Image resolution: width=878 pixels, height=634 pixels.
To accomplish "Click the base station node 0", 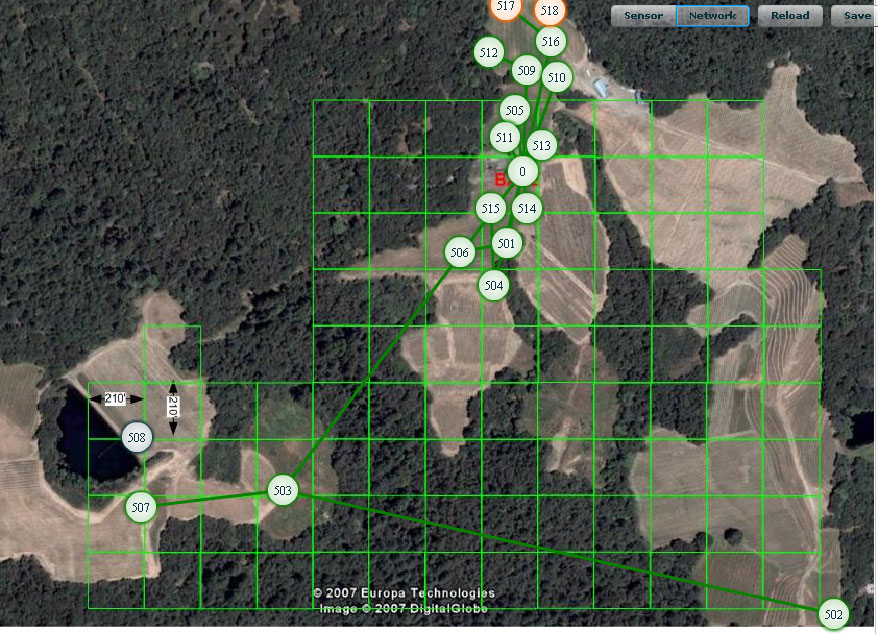I will pos(522,171).
